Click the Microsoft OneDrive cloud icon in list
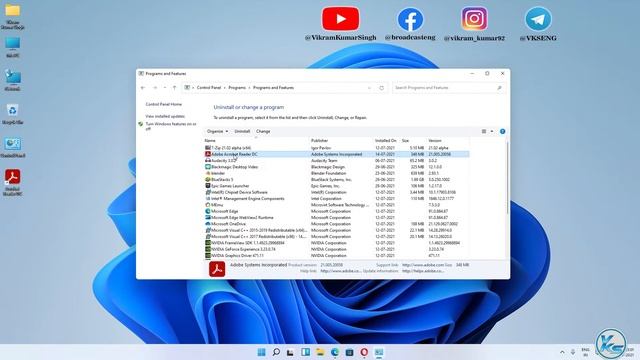 pos(208,224)
